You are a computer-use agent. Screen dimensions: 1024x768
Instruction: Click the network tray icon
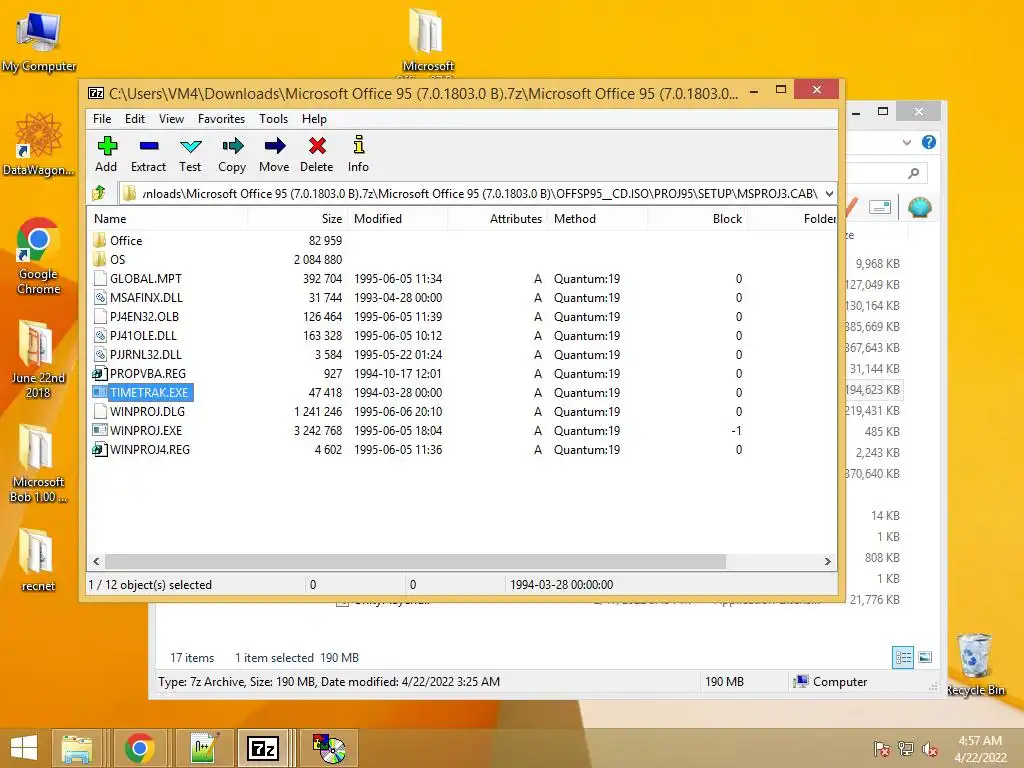coord(906,749)
